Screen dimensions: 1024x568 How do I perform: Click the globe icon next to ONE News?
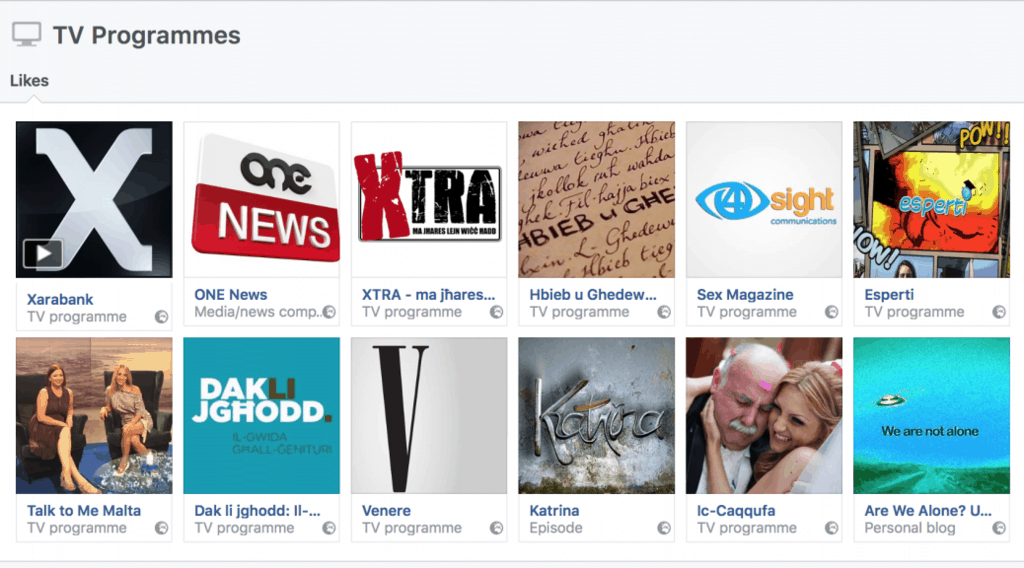pyautogui.click(x=329, y=312)
